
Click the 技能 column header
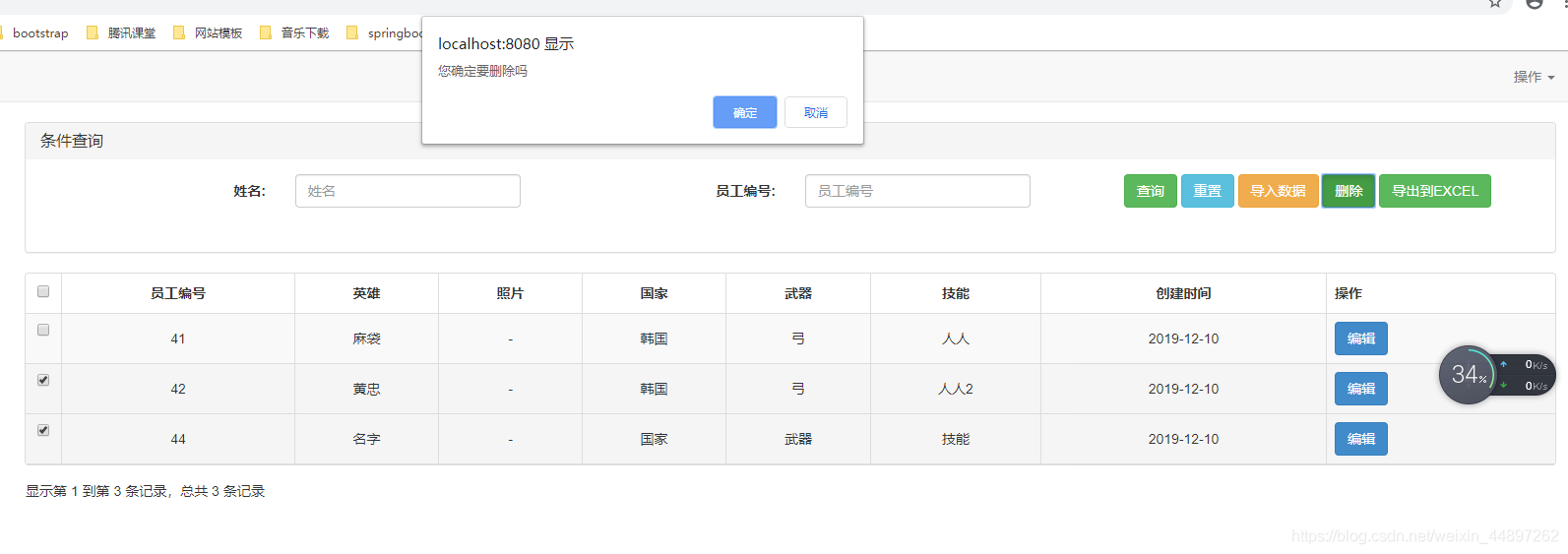pos(956,293)
